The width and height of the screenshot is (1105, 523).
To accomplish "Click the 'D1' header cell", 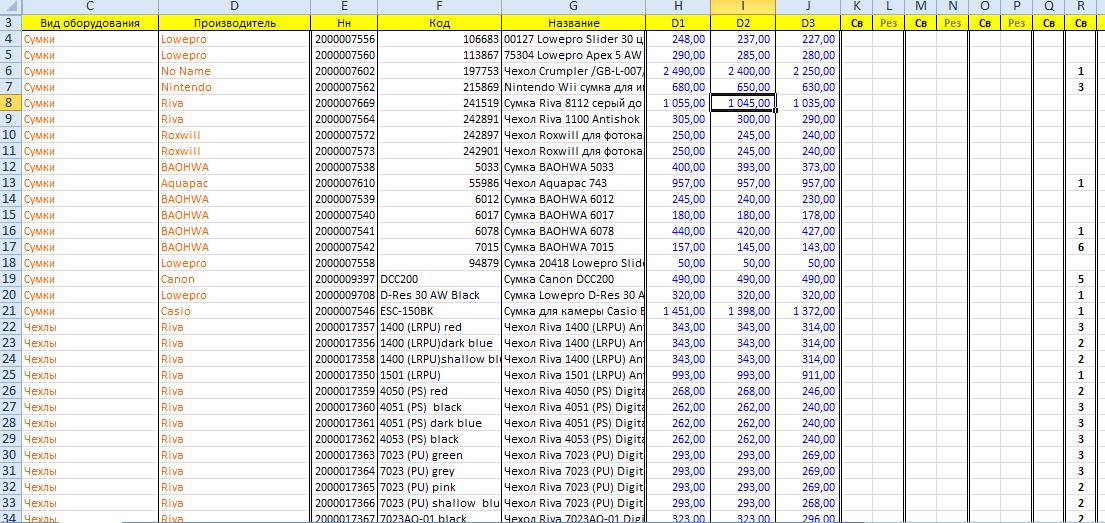I will click(x=677, y=23).
